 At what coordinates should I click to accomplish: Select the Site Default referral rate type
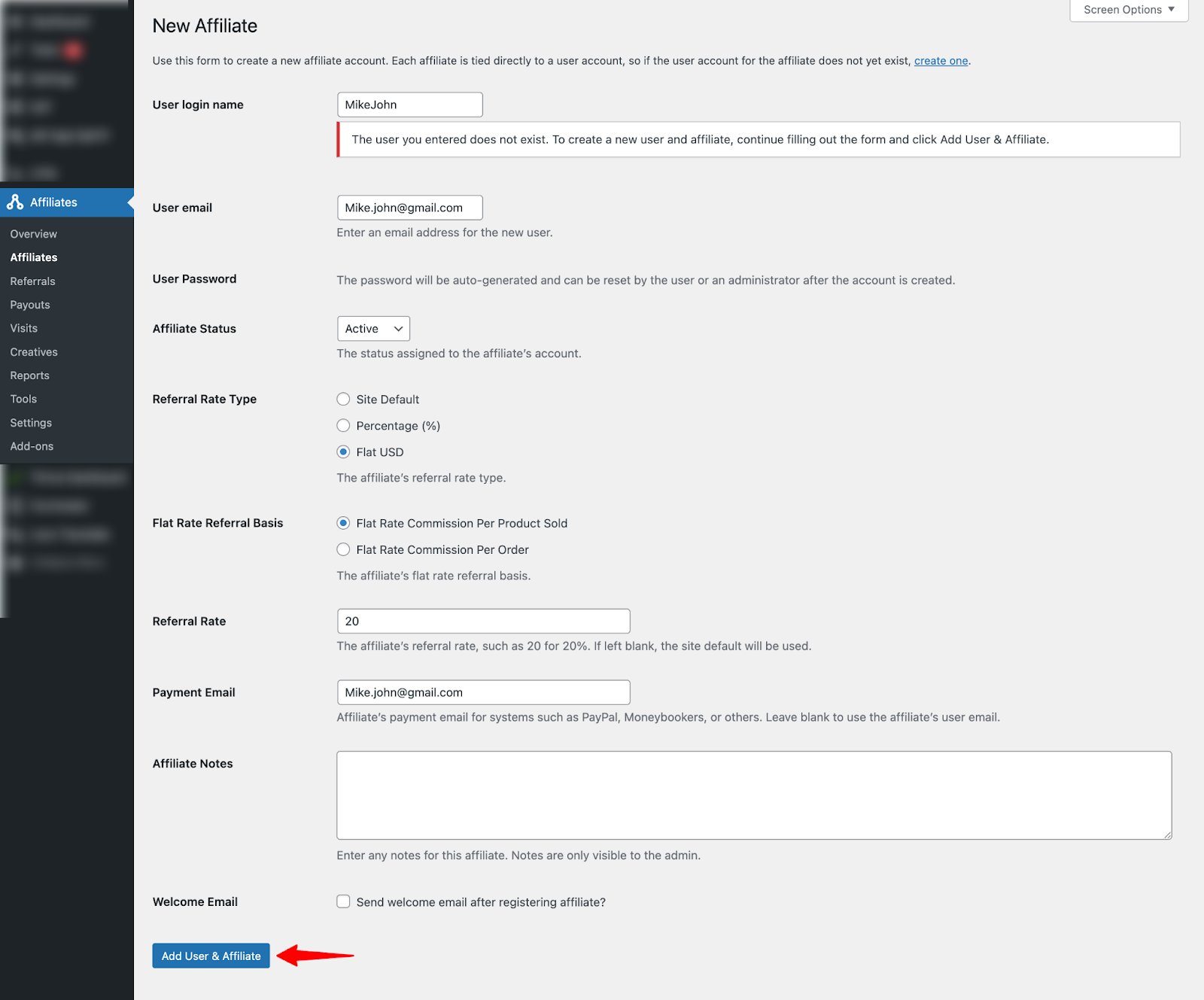click(343, 399)
